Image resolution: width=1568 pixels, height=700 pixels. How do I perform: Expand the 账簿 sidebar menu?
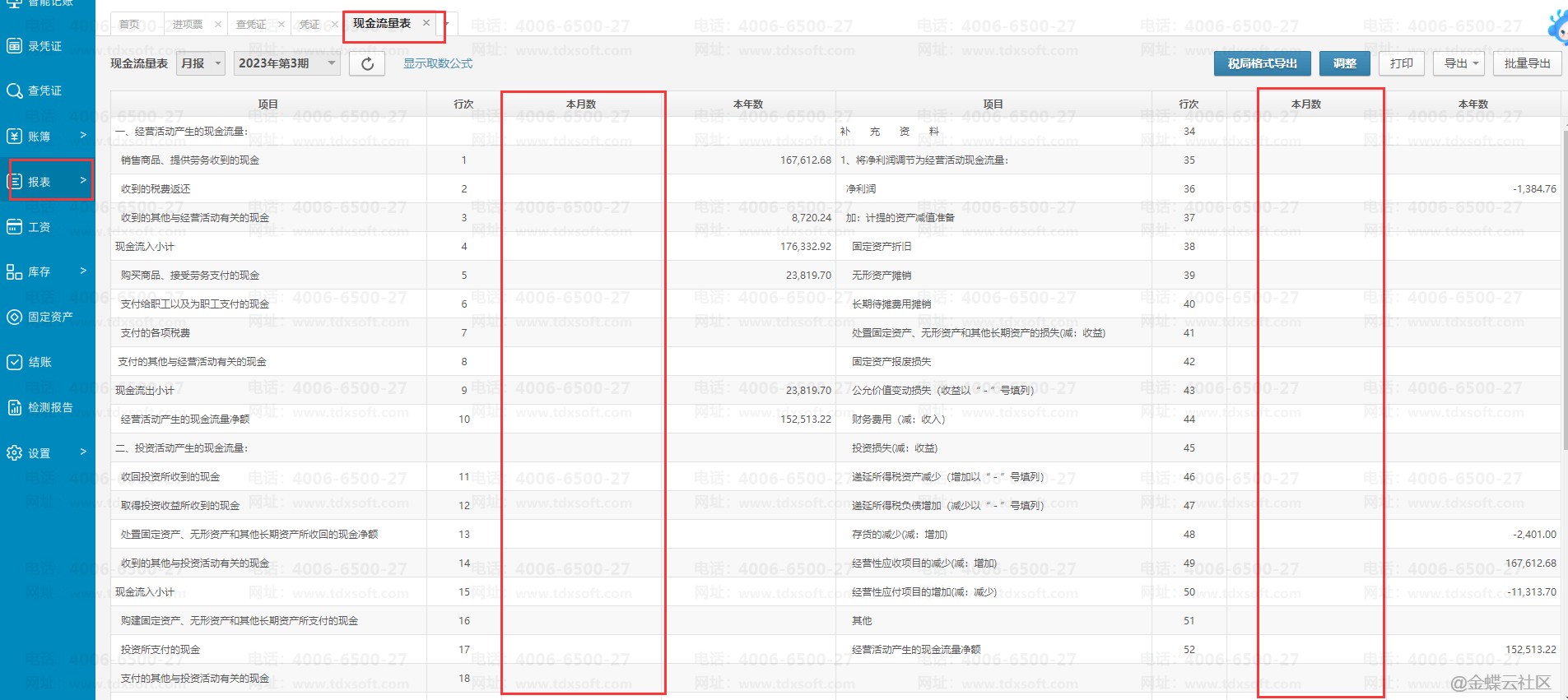point(49,136)
